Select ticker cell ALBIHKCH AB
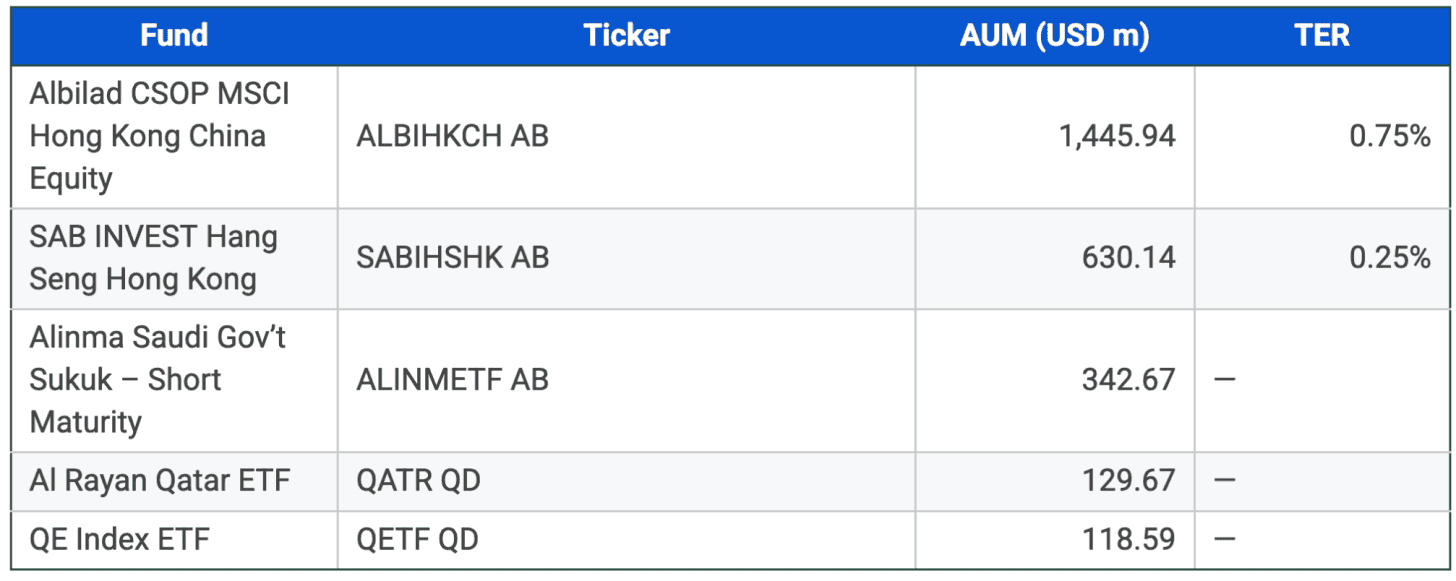 pos(452,136)
